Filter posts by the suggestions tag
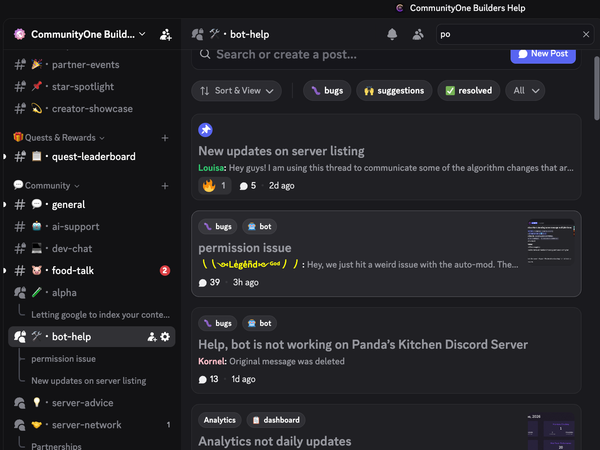This screenshot has width=600, height=450. [x=394, y=91]
